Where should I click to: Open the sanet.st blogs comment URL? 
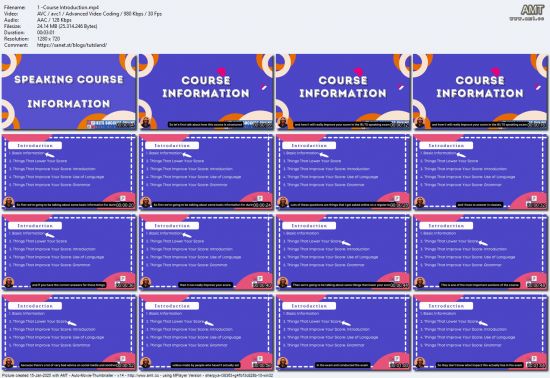point(72,45)
